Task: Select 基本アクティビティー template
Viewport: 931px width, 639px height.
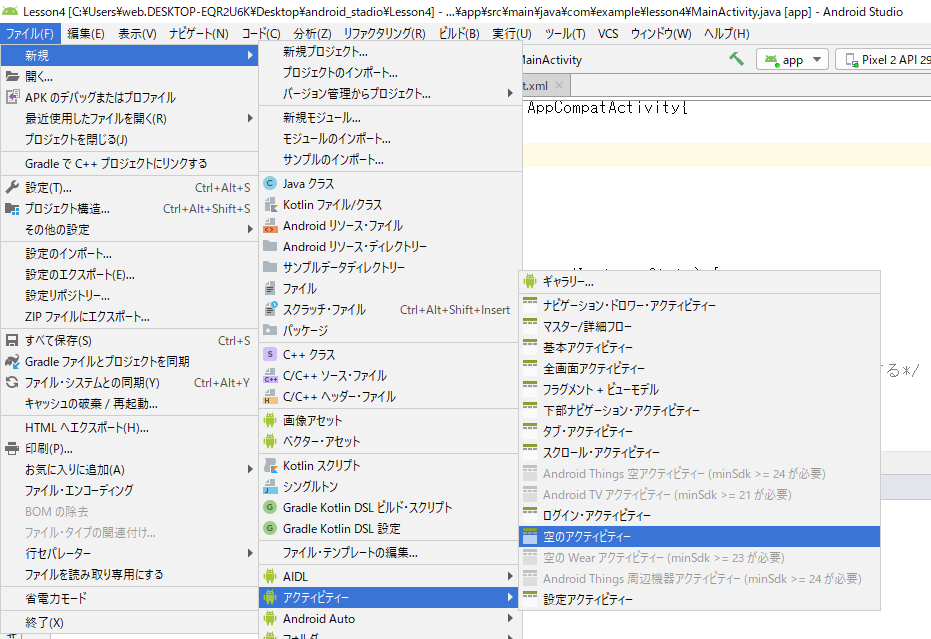Action: click(699, 348)
